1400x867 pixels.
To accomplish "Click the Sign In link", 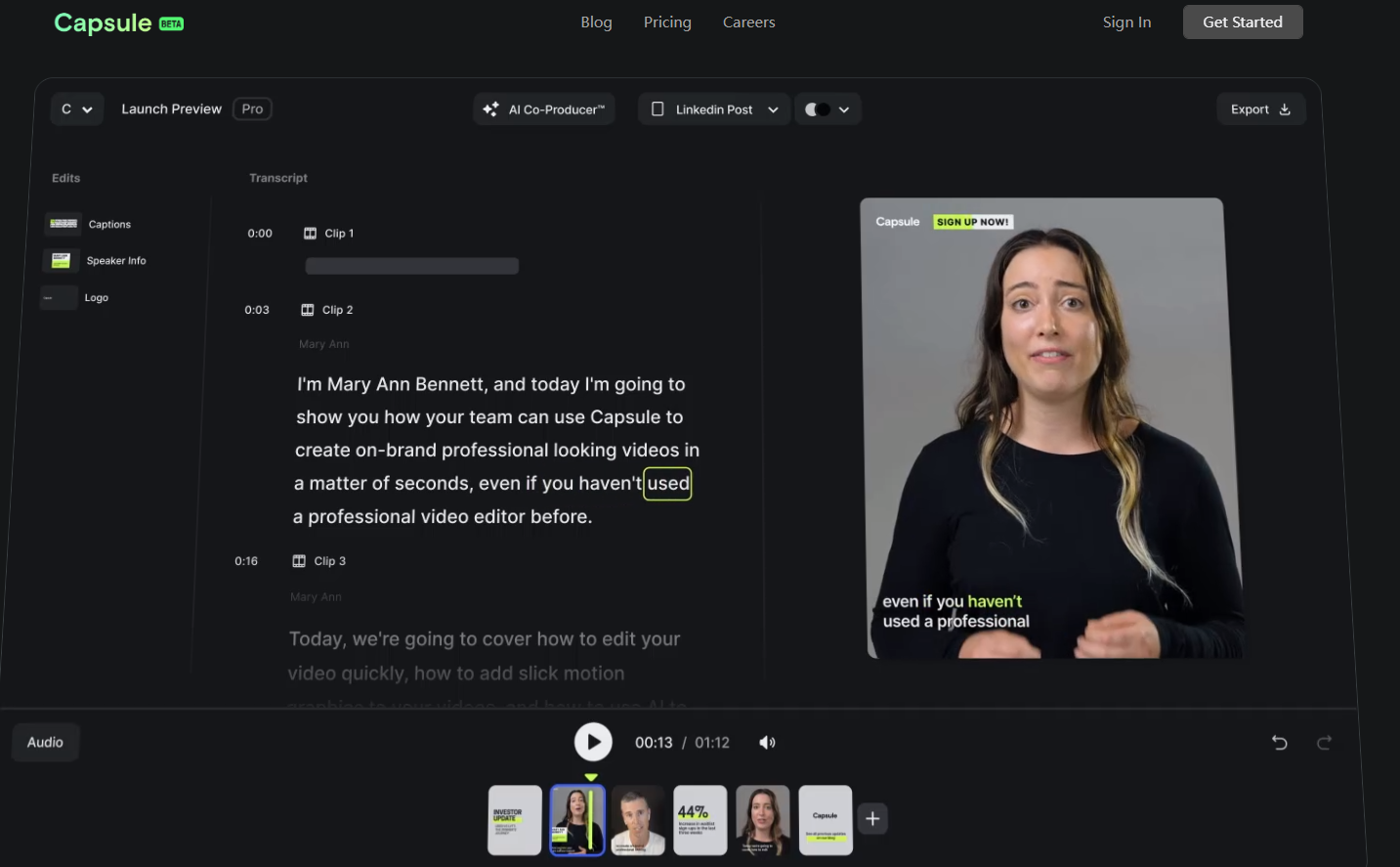I will point(1126,22).
